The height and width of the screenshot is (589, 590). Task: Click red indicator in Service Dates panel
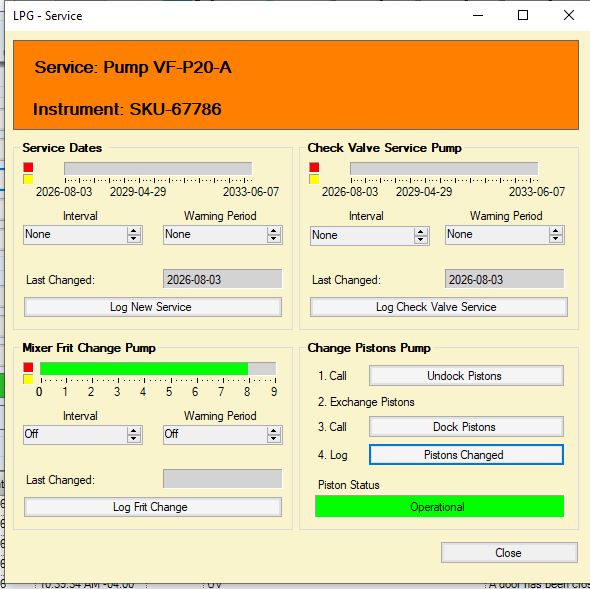28,167
